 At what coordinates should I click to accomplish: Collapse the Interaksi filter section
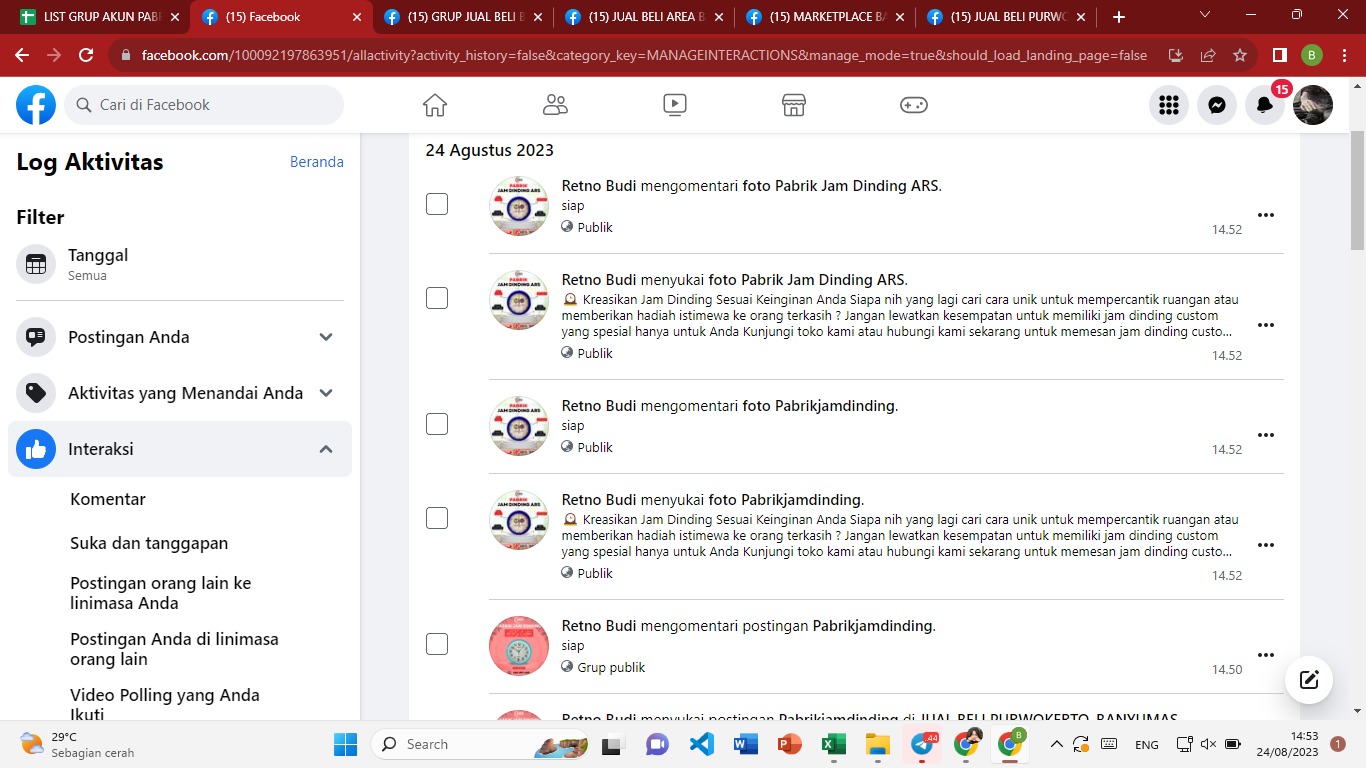tap(180, 449)
